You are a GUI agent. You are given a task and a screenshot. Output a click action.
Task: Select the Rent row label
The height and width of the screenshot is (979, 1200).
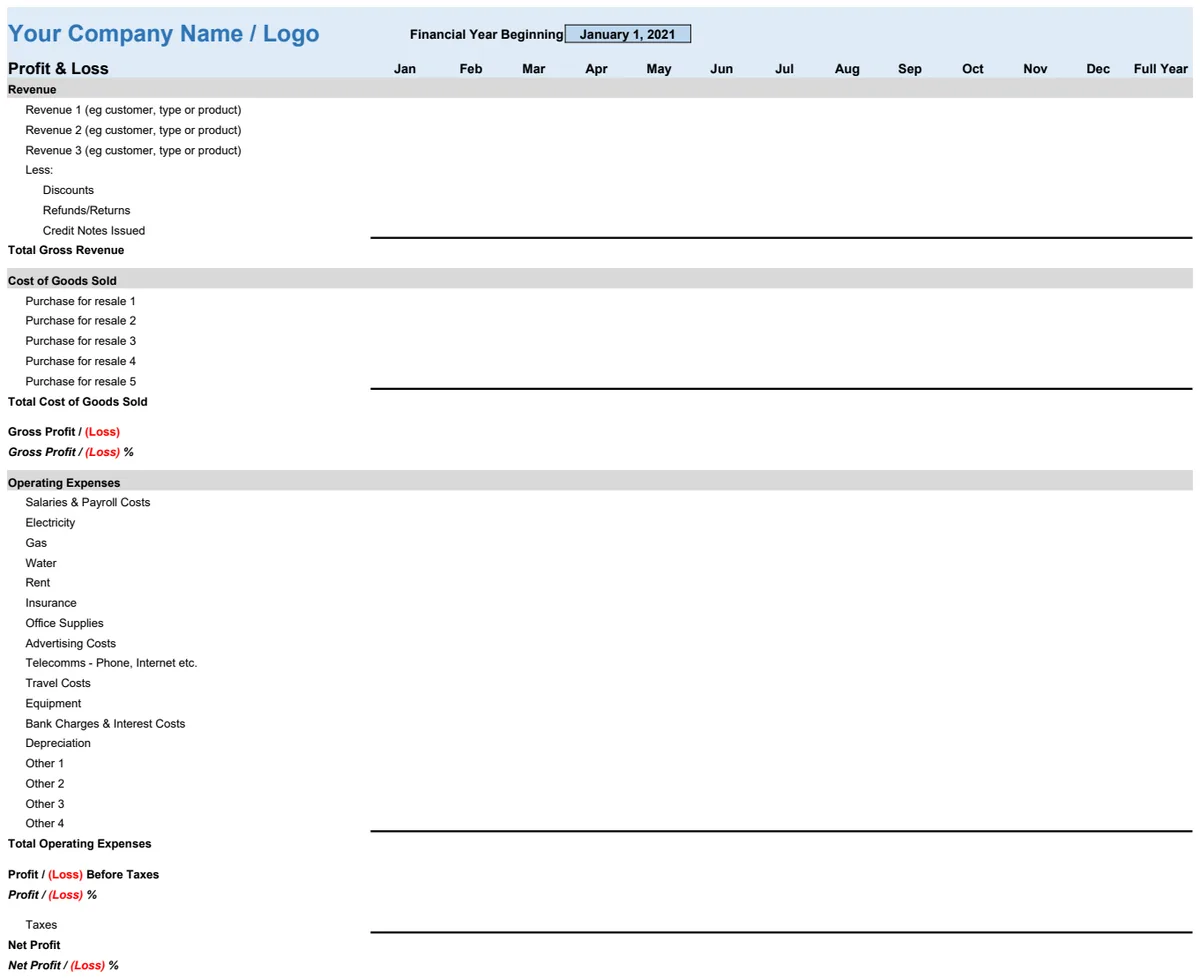coord(38,582)
